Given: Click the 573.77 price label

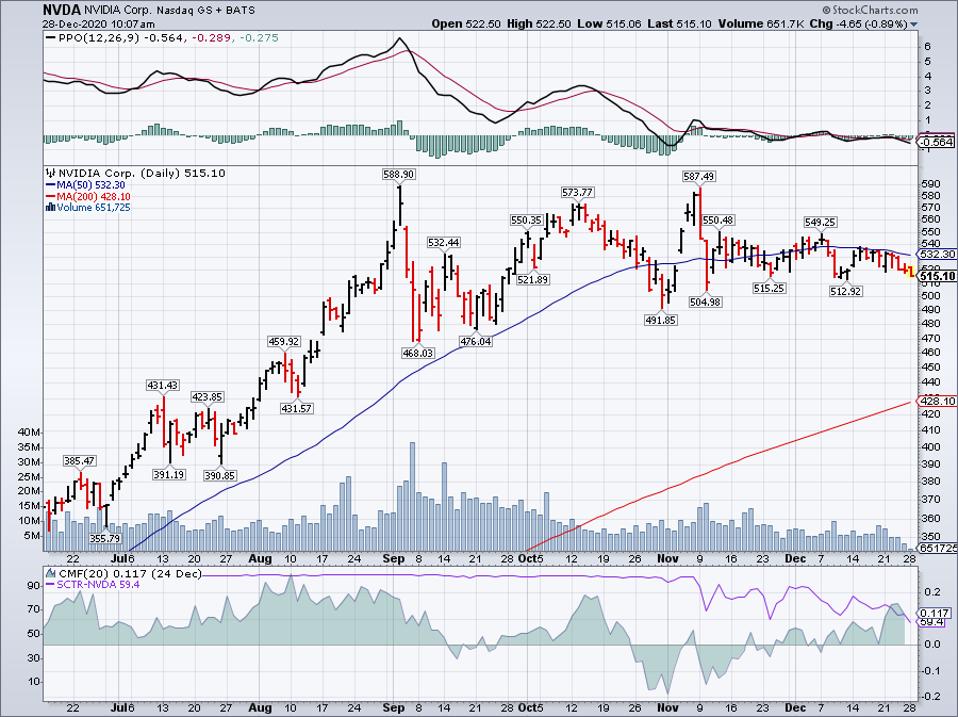Looking at the screenshot, I should coord(577,192).
